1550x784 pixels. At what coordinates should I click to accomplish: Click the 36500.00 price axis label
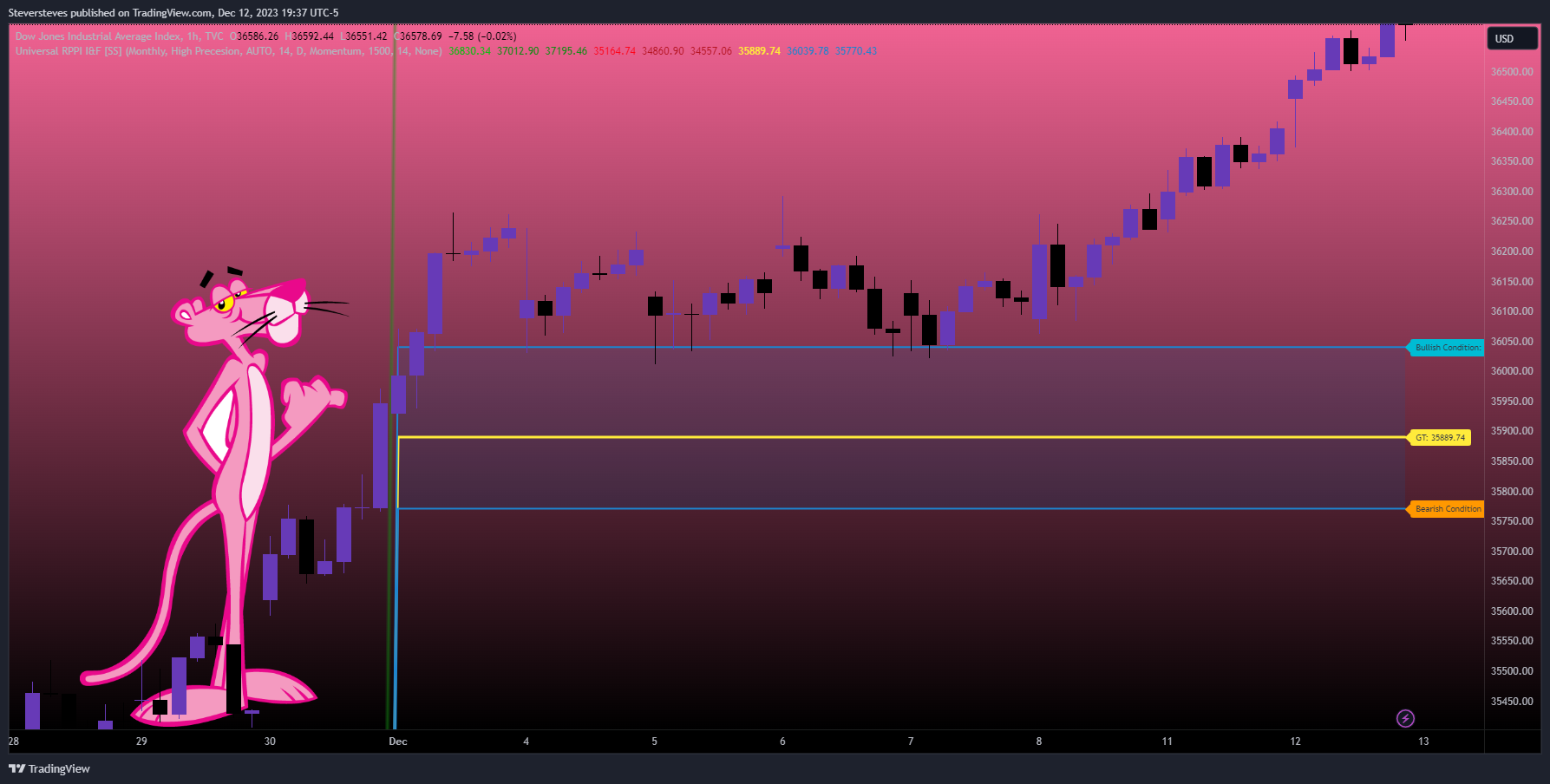point(1512,72)
